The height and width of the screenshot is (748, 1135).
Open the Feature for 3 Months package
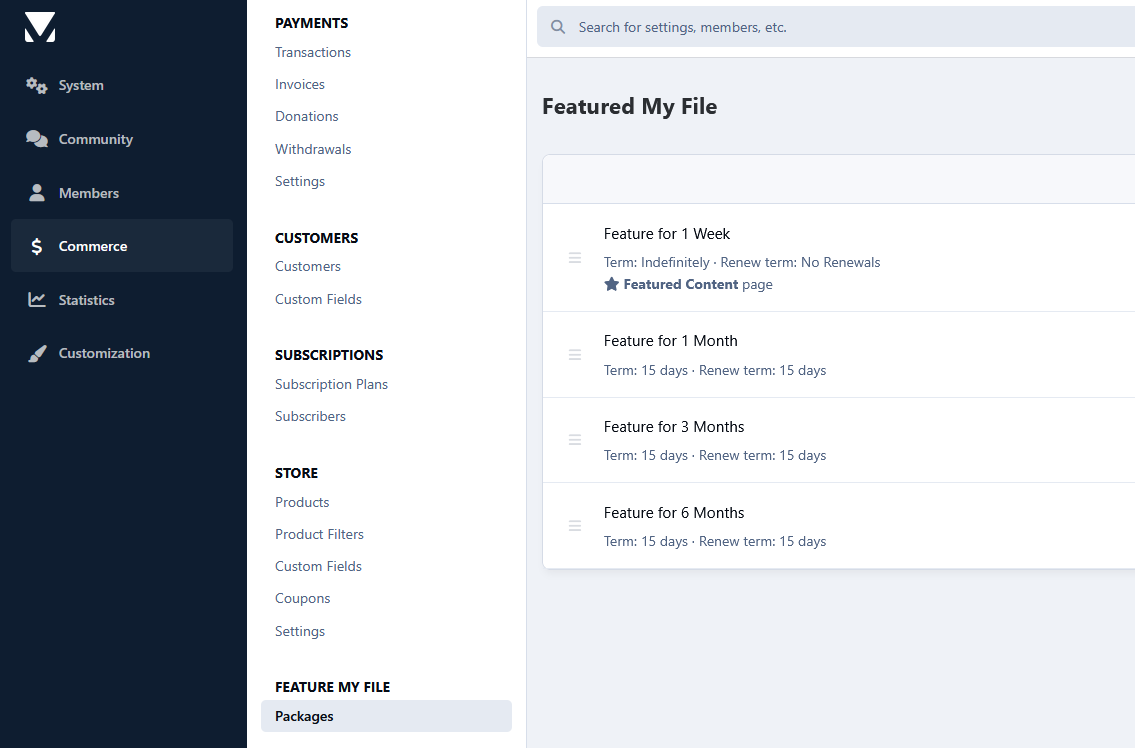(674, 427)
